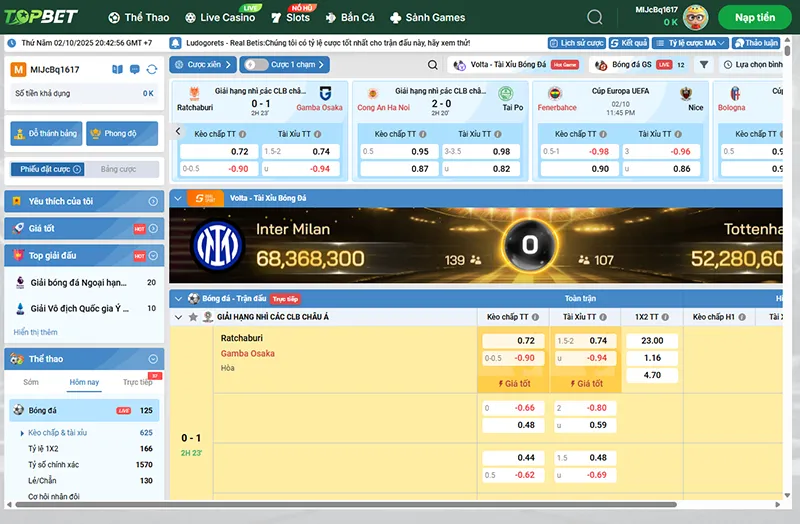Collapse the Bóng đá - Trận đấu section
The height and width of the screenshot is (524, 800).
coord(178,298)
